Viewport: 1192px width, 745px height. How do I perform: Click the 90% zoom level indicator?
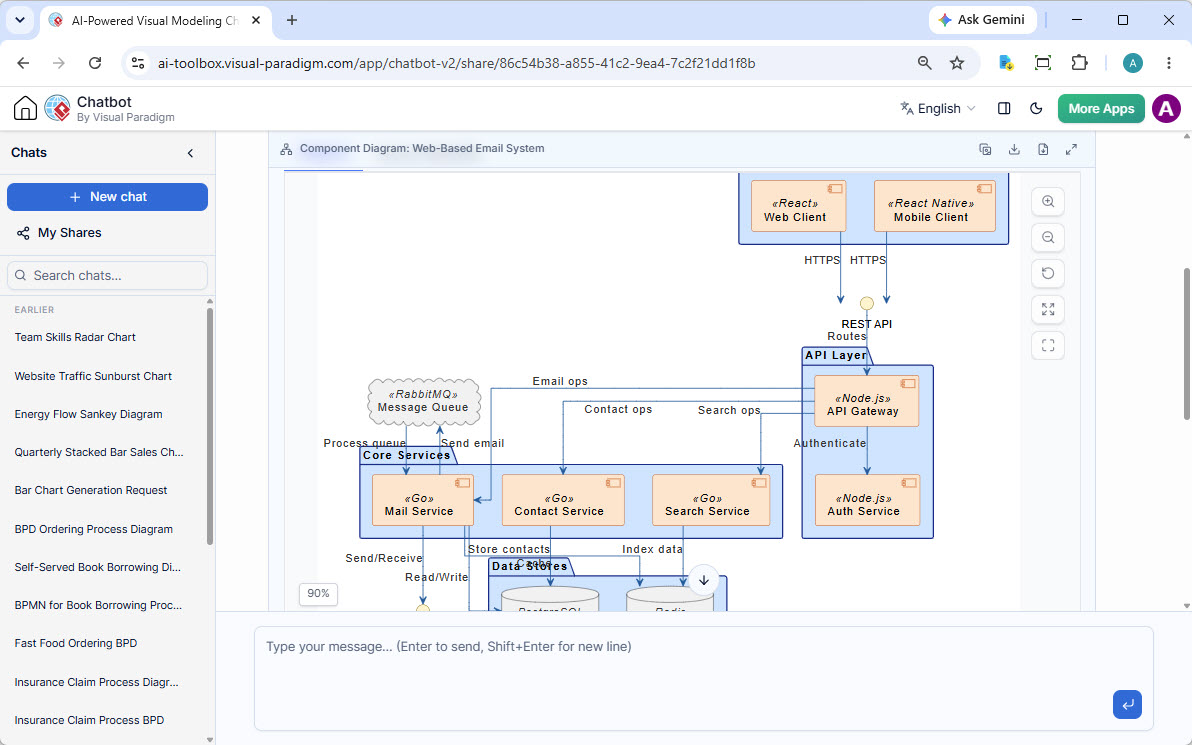pos(319,594)
